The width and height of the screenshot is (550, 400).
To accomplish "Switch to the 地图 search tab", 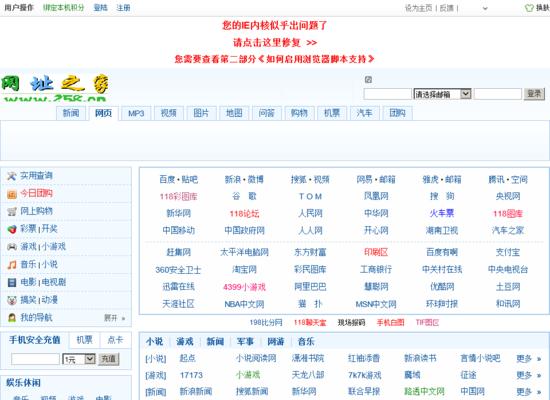I will point(234,113).
